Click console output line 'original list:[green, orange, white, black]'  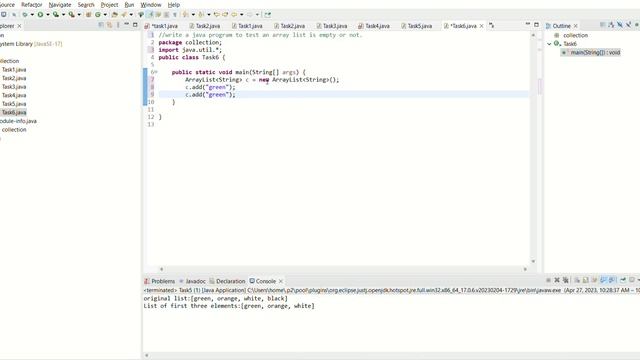coord(216,298)
